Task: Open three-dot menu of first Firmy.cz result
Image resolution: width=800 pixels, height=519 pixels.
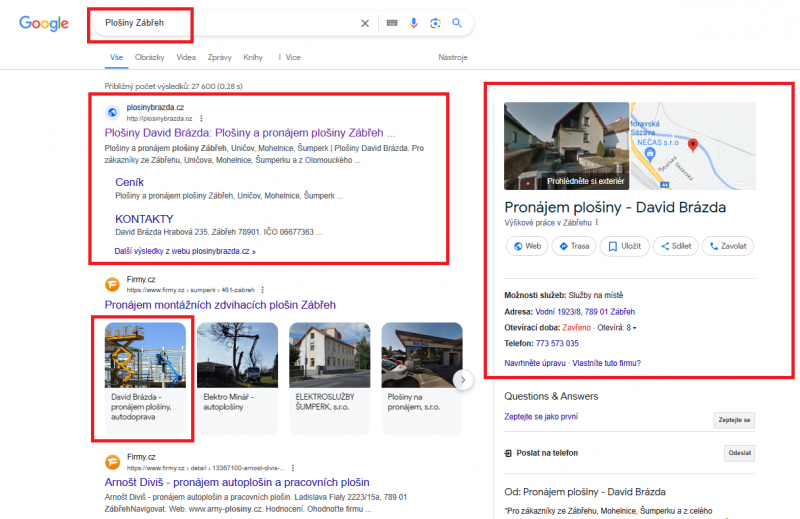Action: (x=263, y=290)
